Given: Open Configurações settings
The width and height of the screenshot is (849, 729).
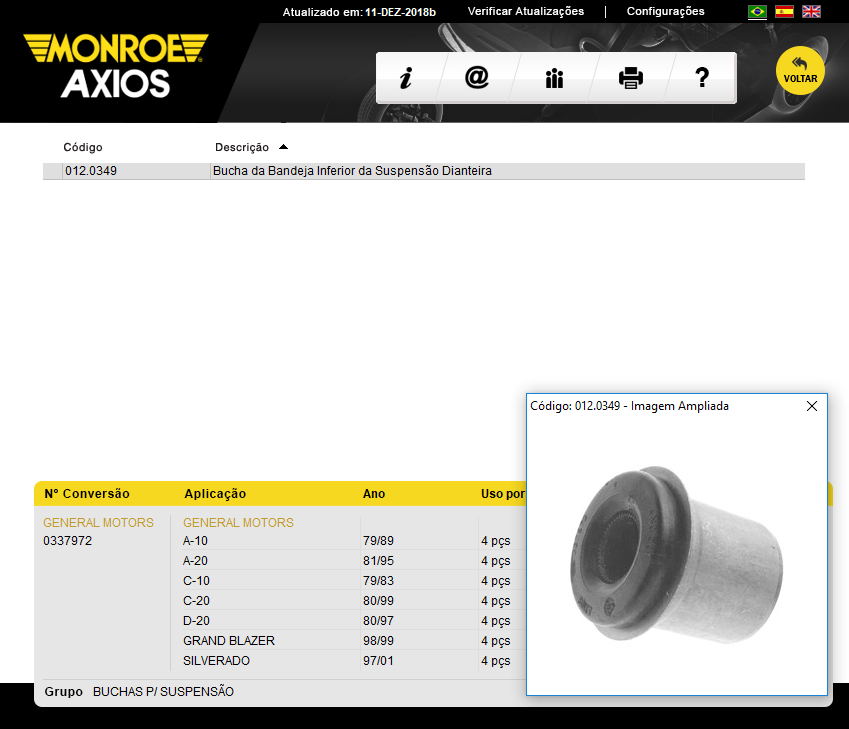Looking at the screenshot, I should click(x=665, y=12).
